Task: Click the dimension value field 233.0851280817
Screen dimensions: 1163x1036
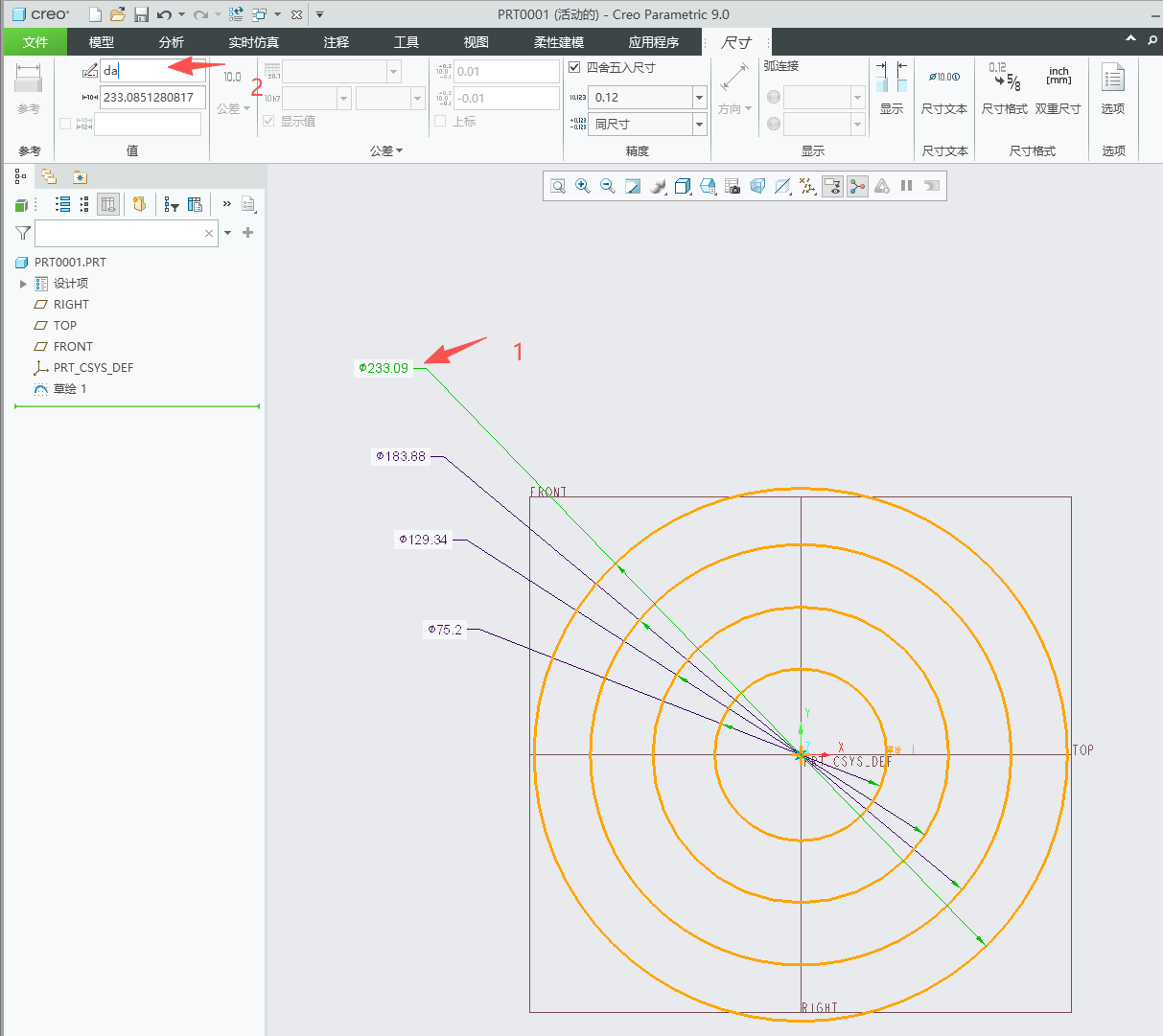Action: 152,97
